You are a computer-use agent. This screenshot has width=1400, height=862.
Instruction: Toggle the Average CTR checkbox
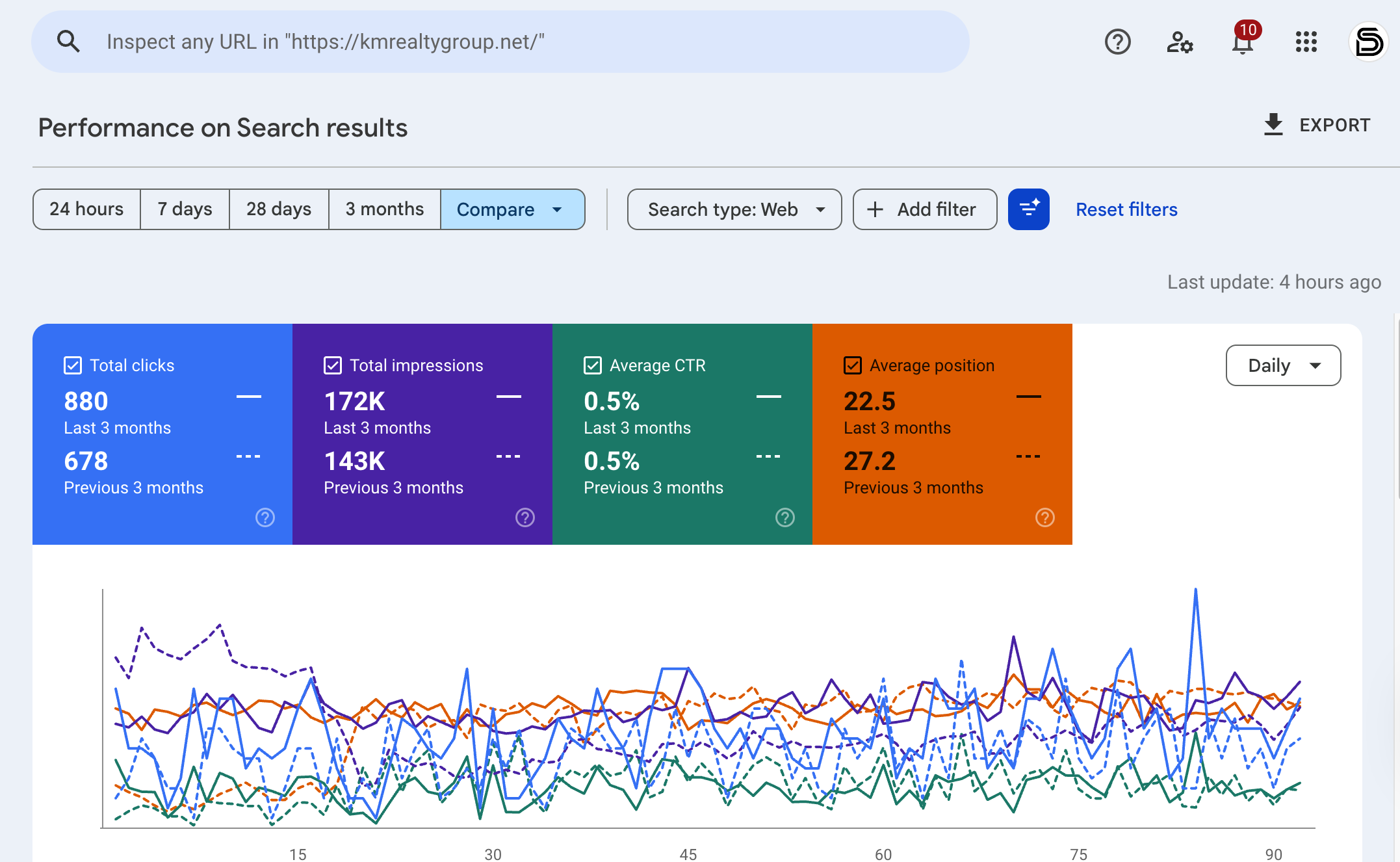593,365
